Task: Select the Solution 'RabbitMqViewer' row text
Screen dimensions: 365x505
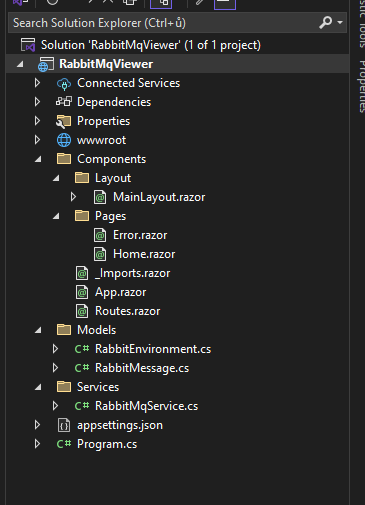Action: tap(151, 45)
